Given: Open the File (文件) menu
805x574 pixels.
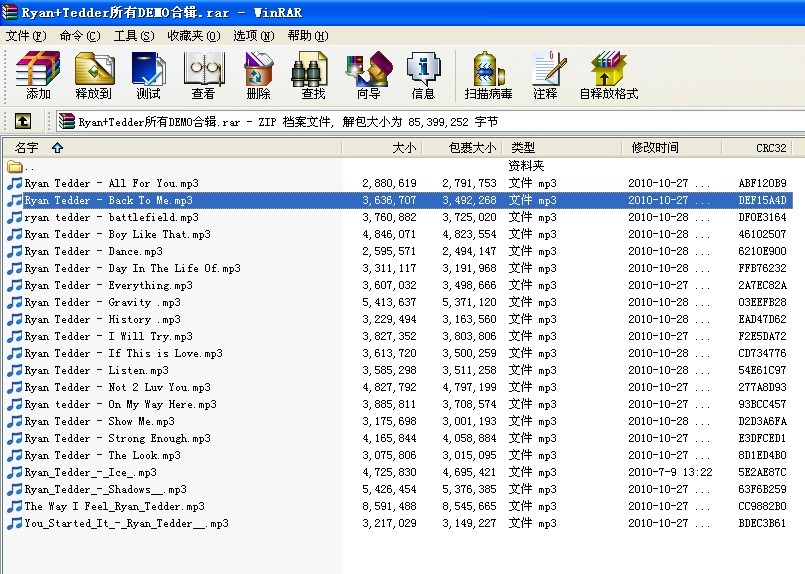Looking at the screenshot, I should coord(26,35).
